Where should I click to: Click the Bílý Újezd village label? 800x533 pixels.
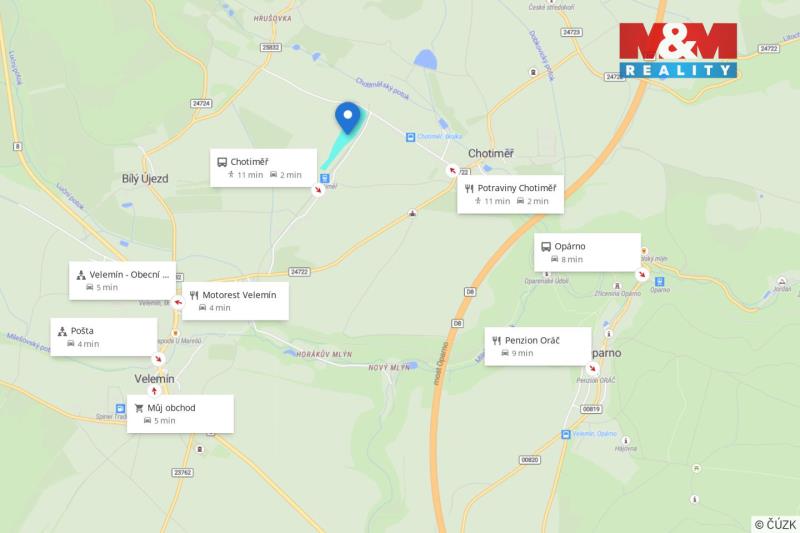click(145, 179)
